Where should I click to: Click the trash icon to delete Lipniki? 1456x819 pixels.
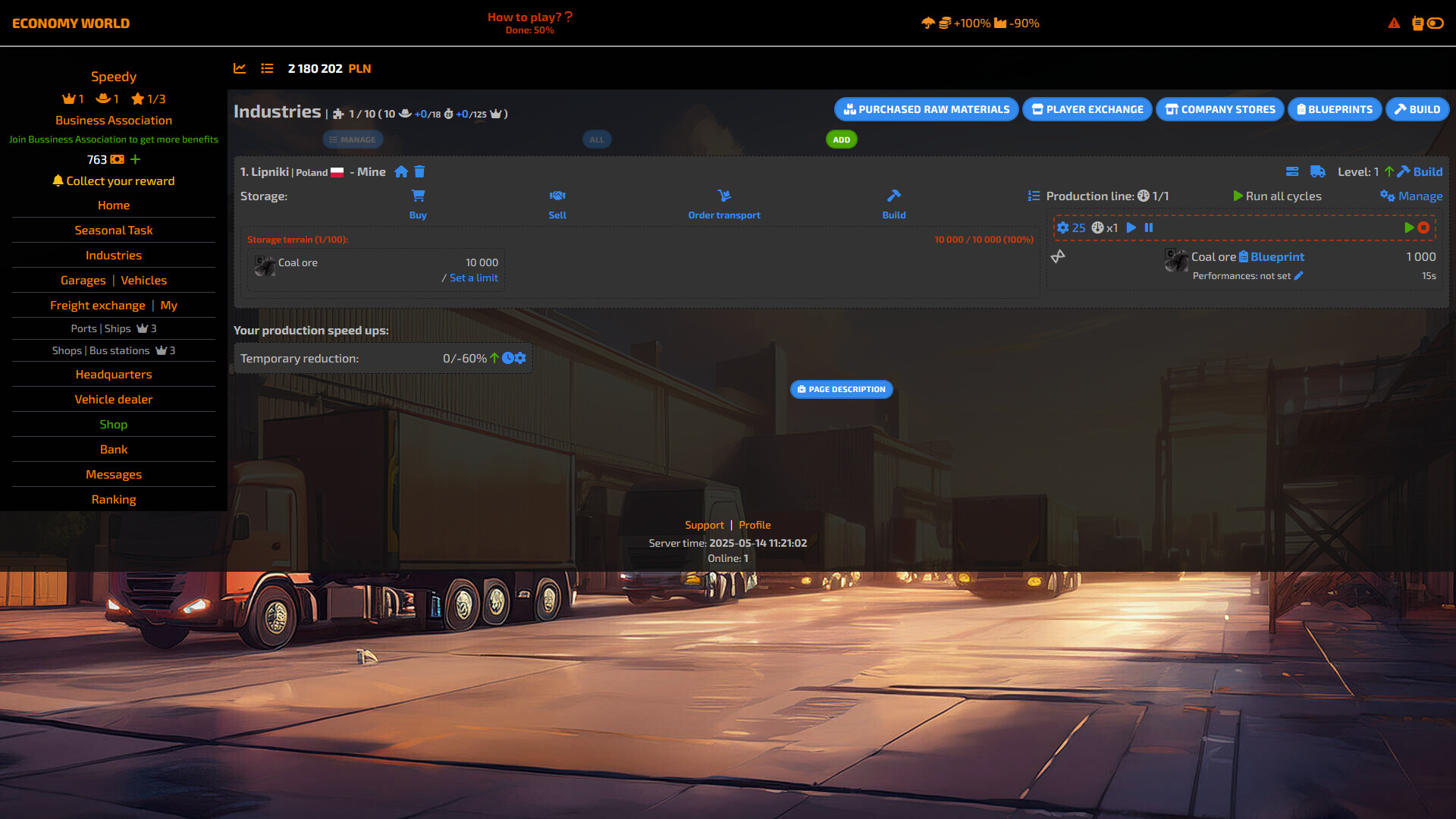pyautogui.click(x=420, y=172)
